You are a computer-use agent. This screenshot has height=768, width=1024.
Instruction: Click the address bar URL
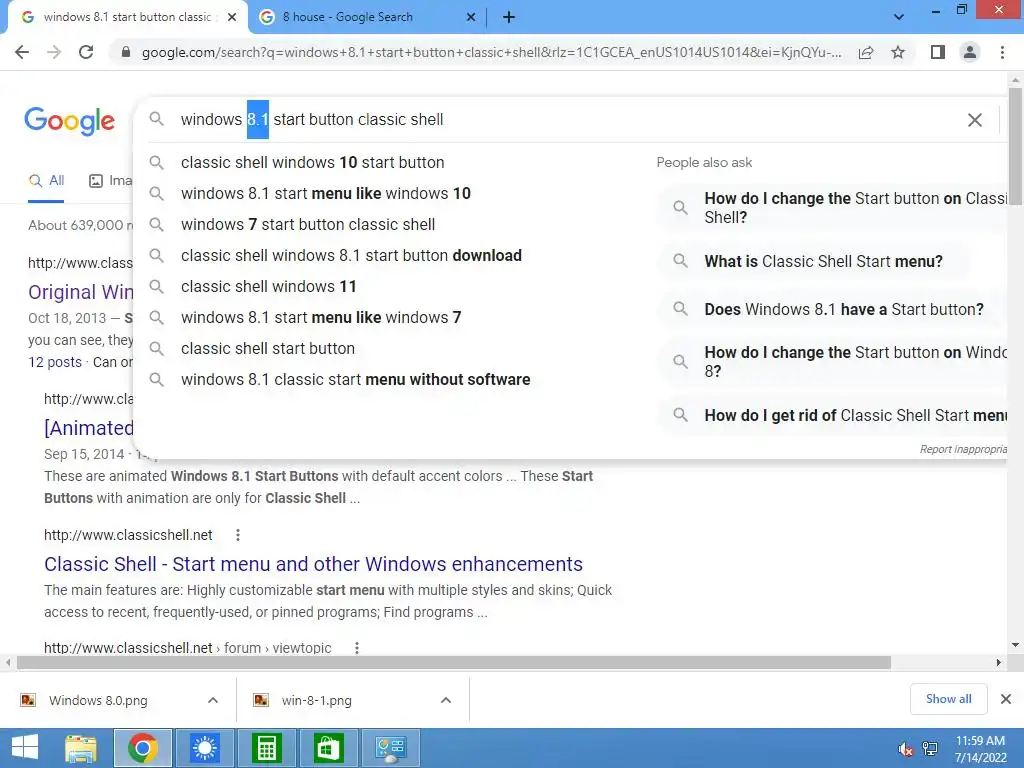[491, 52]
